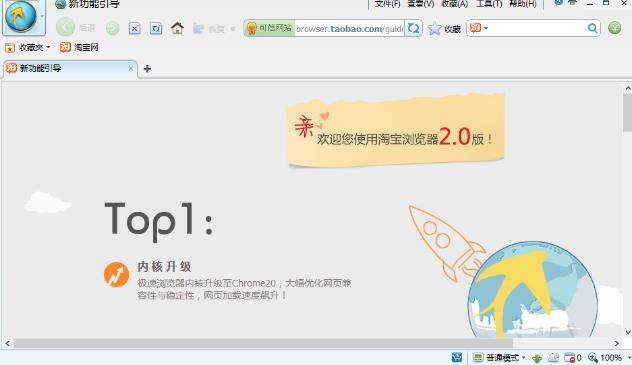Stop page loading with the X button
Screen dimensions: 632x365
[135, 29]
